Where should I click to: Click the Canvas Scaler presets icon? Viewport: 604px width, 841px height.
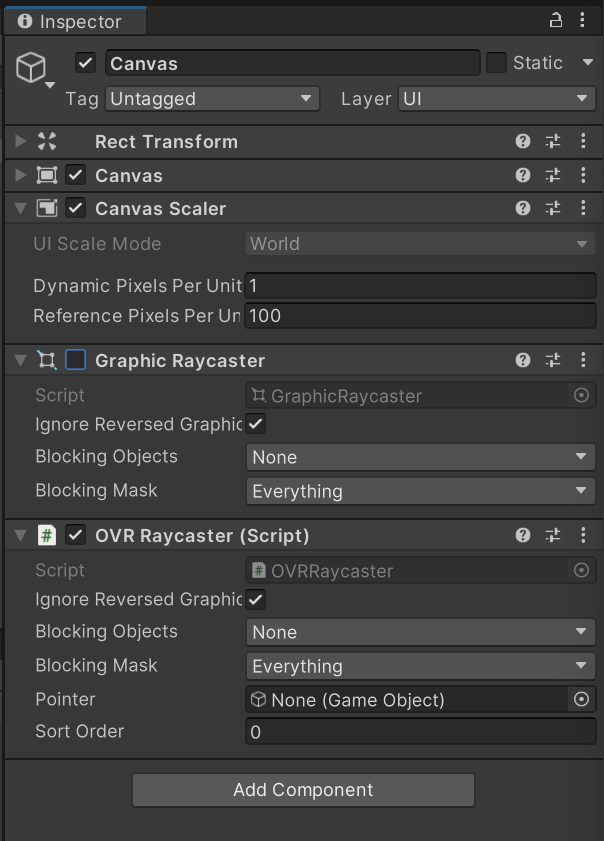pyautogui.click(x=552, y=208)
